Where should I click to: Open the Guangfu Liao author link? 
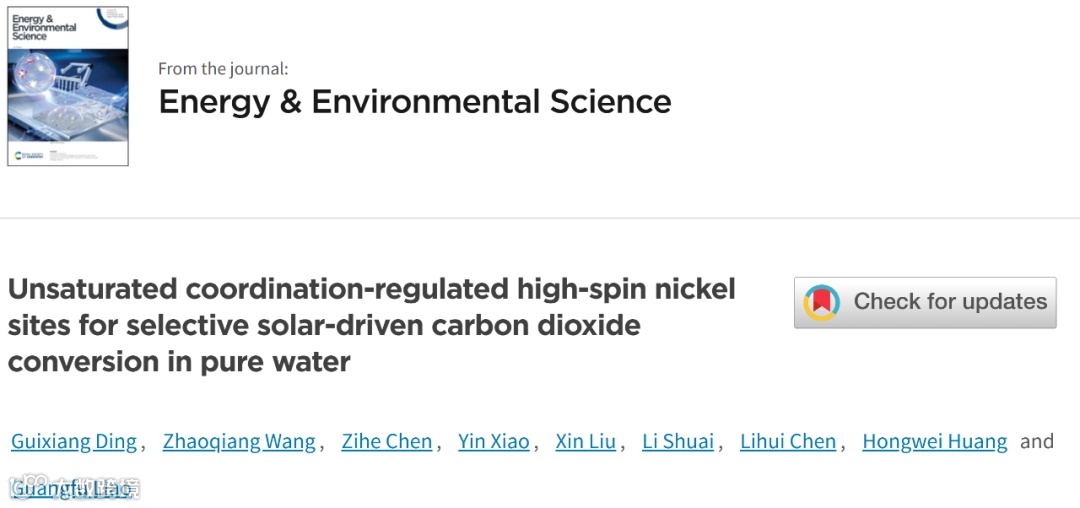coord(70,489)
